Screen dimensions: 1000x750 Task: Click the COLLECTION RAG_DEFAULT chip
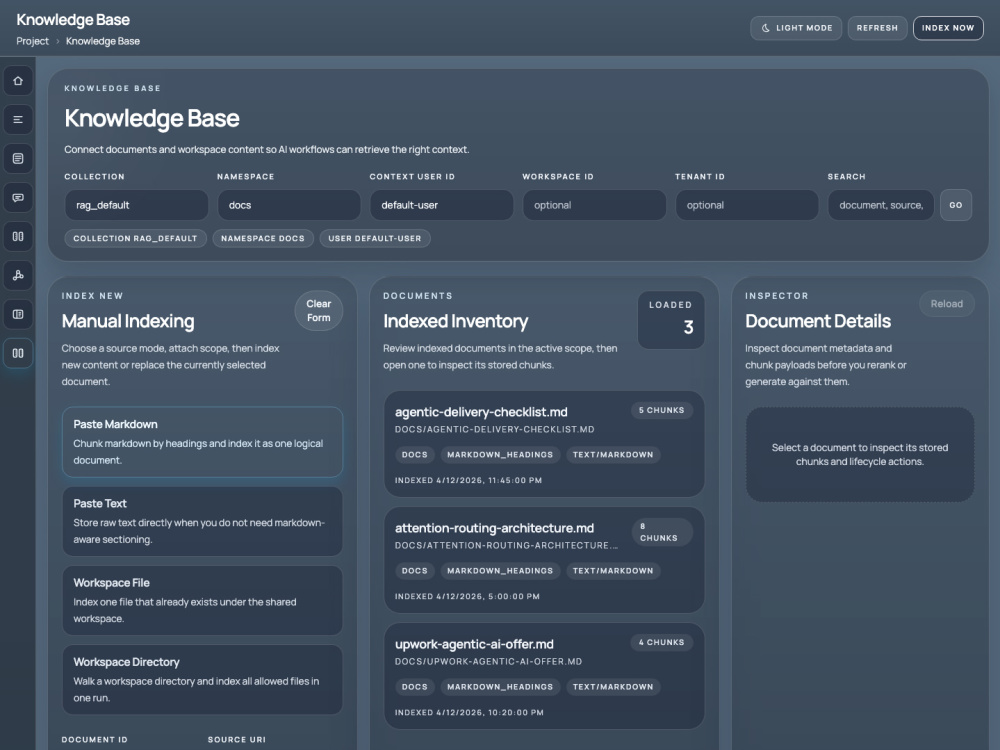pos(135,239)
